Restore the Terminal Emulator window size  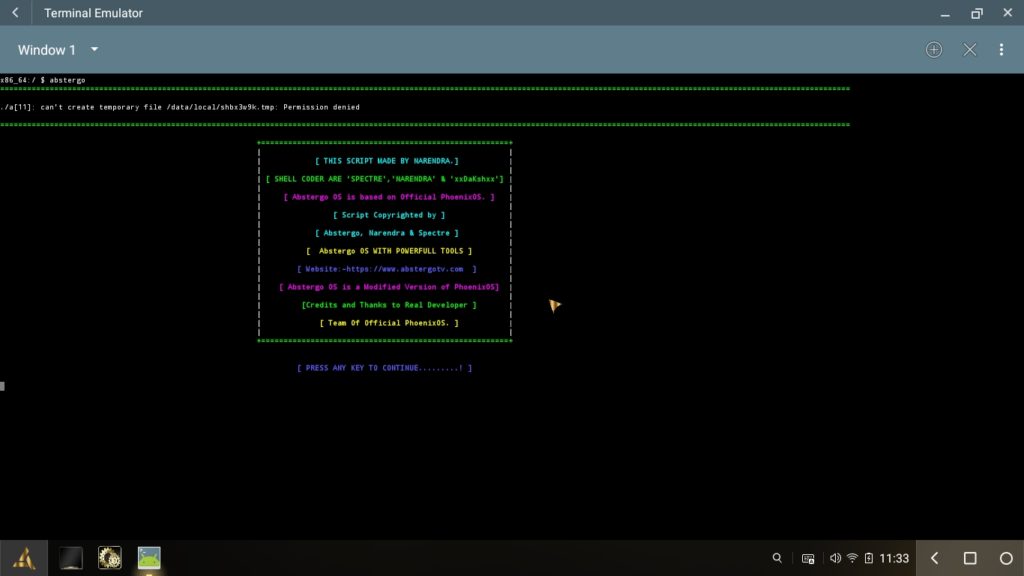[x=976, y=13]
